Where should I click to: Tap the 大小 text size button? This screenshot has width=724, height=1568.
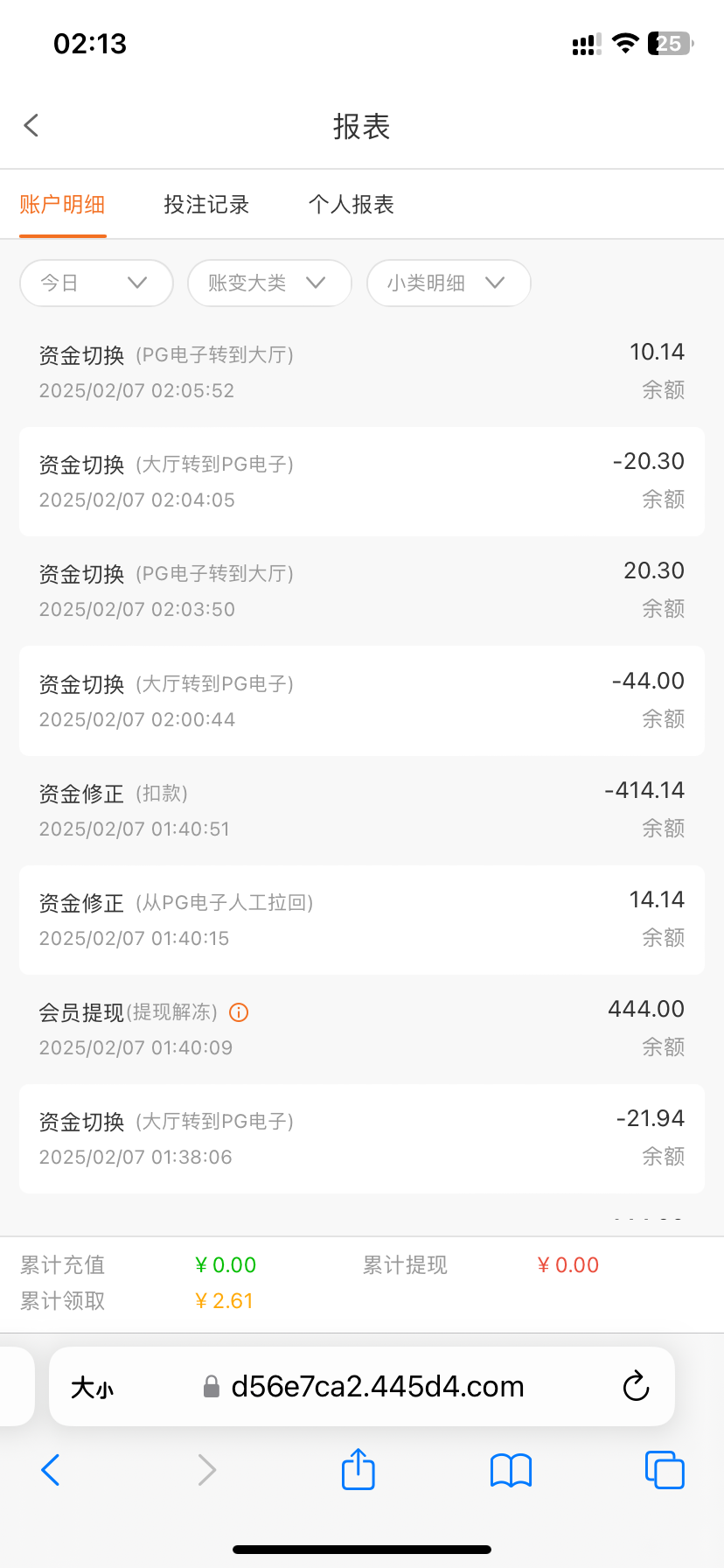(92, 1387)
